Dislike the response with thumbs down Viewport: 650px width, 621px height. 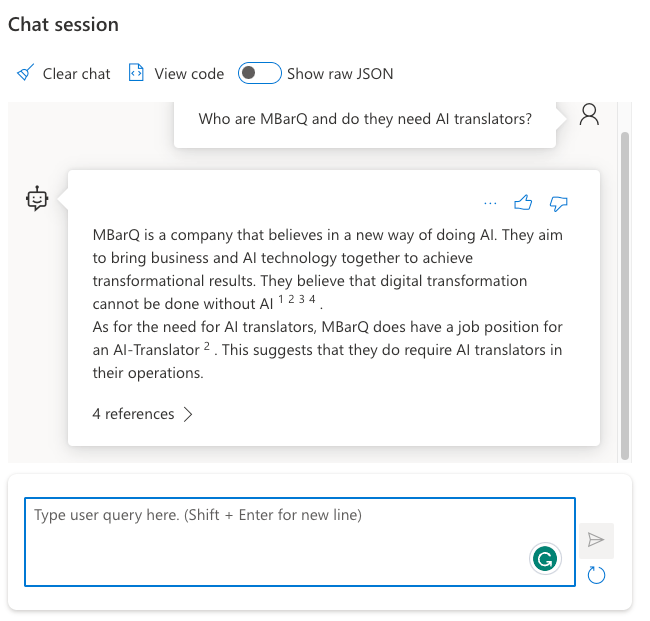click(559, 203)
